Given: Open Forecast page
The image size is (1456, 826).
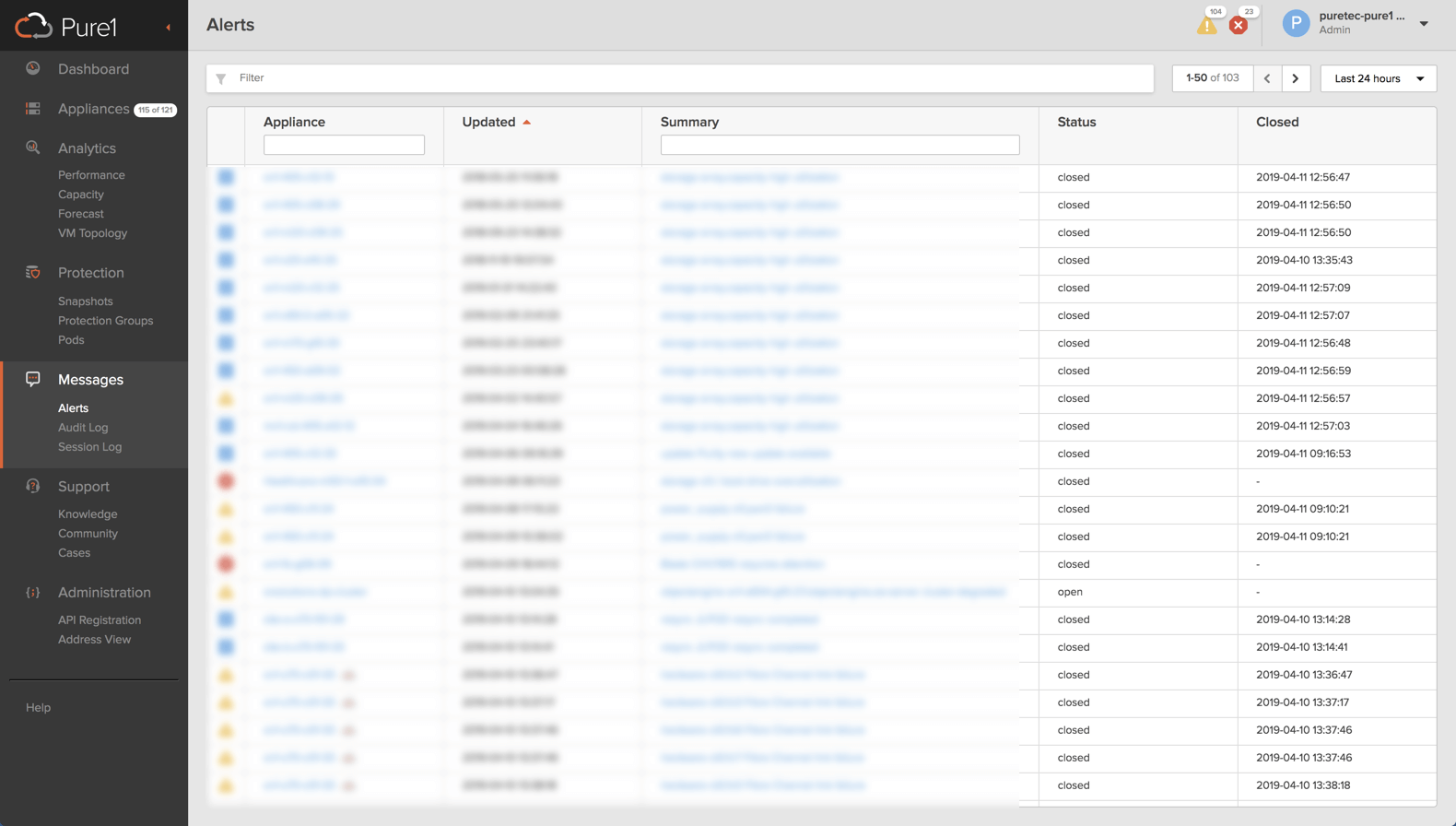Looking at the screenshot, I should point(81,214).
